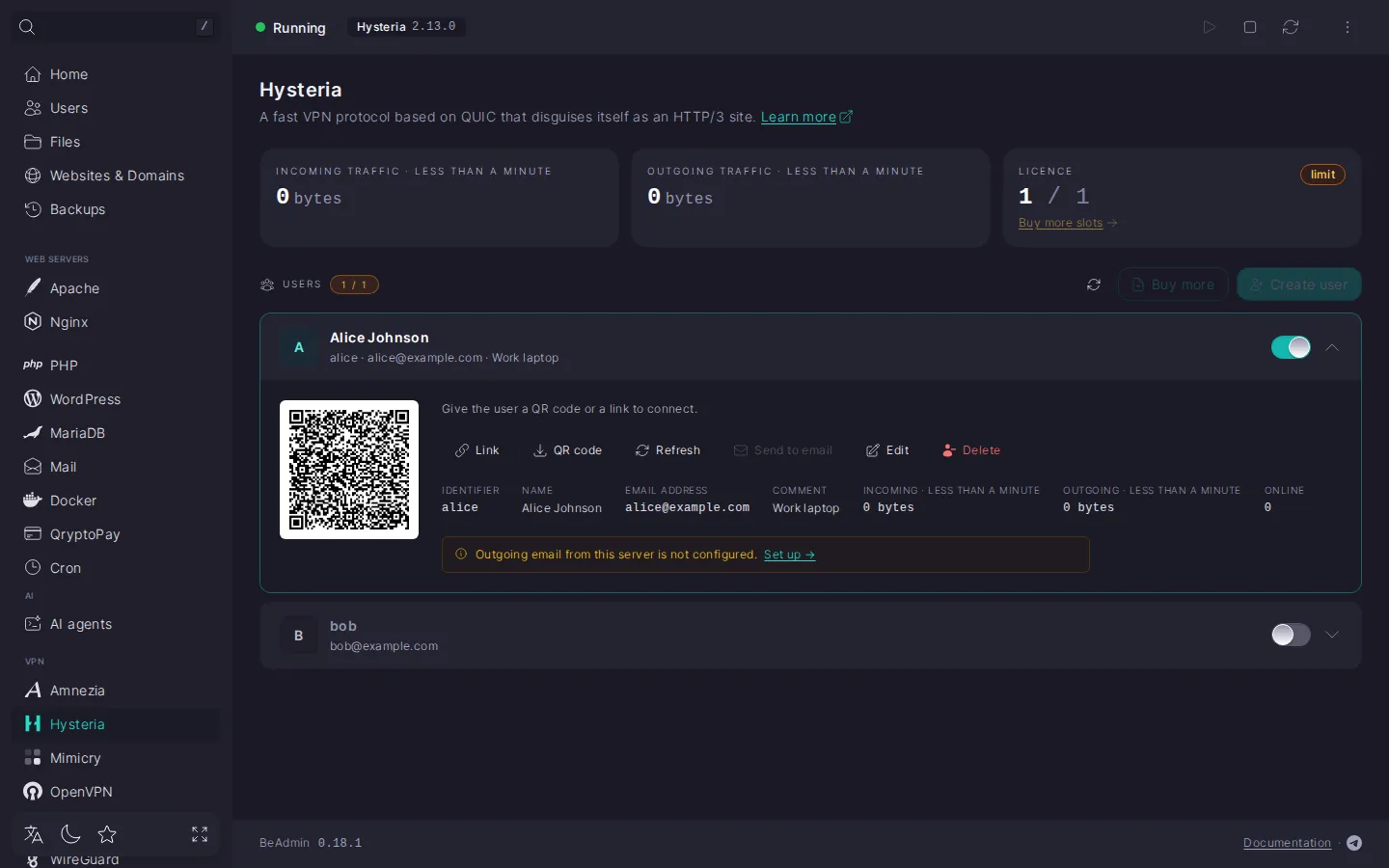Switch theme with the moon icon

[70, 834]
